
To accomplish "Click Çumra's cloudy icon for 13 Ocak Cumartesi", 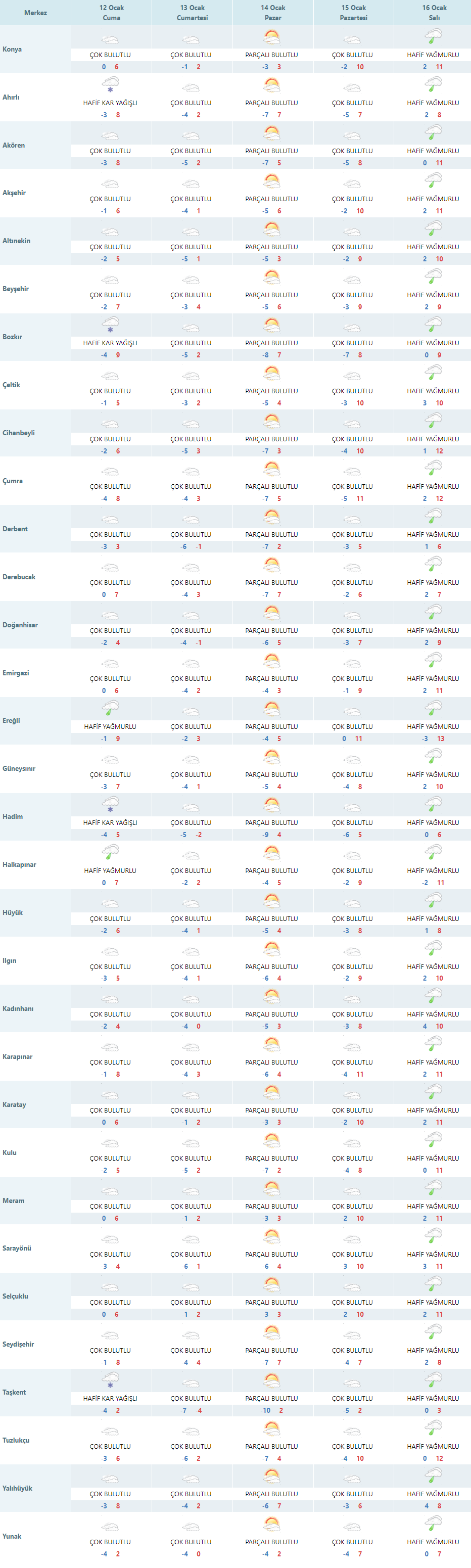I will 191,472.
